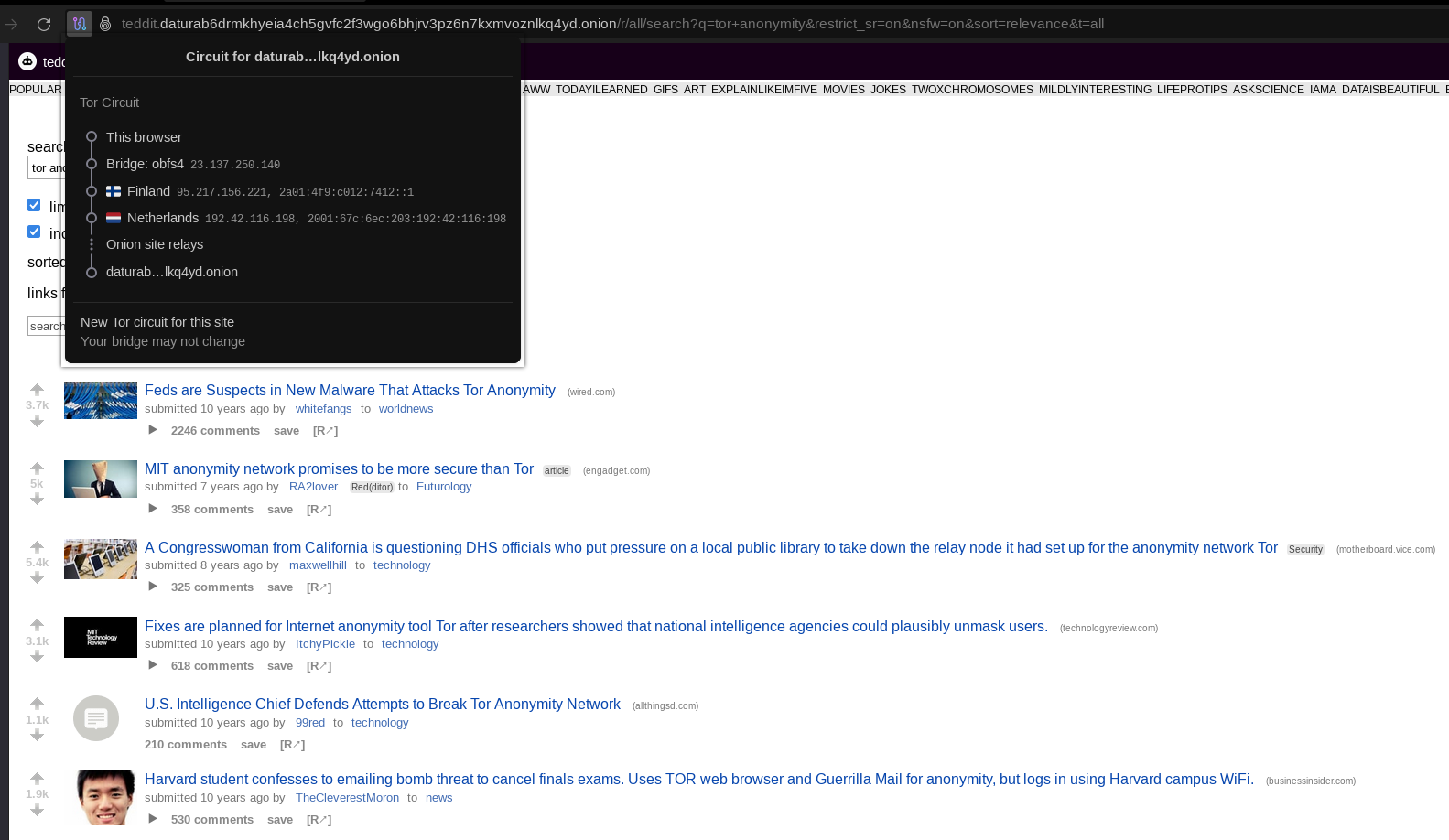Open the 2246 comments link
Image resolution: width=1449 pixels, height=840 pixels.
[215, 431]
